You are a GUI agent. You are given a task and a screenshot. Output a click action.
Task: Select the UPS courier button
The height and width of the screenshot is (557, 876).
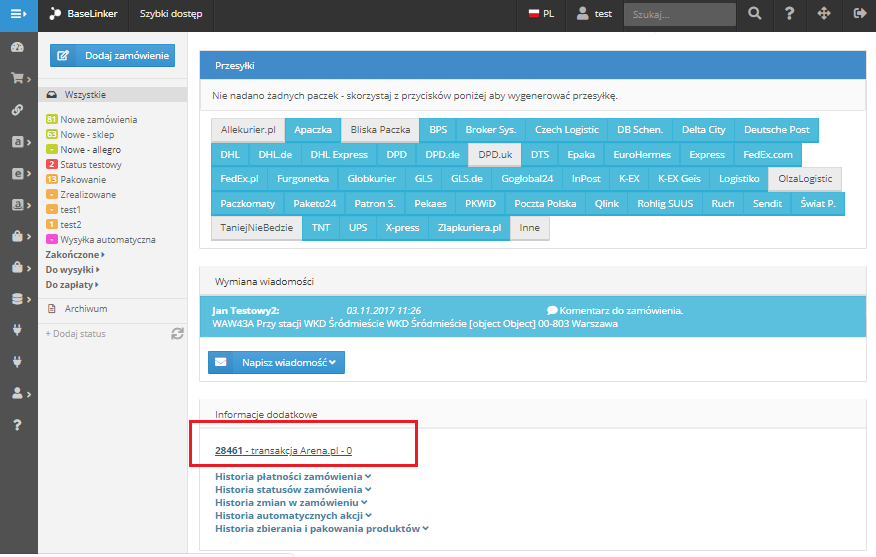[358, 228]
